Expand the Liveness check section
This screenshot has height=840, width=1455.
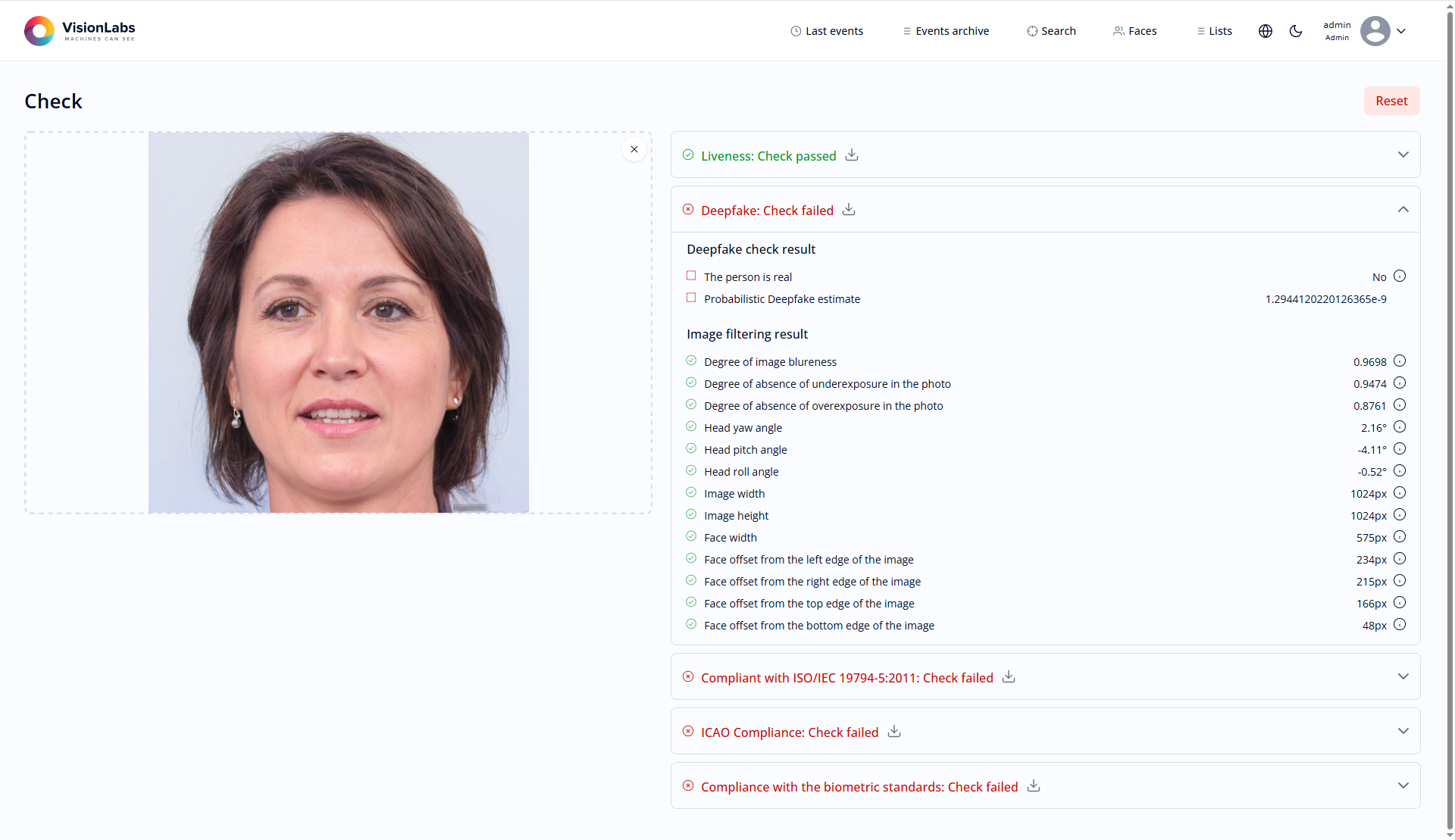[x=1403, y=155]
